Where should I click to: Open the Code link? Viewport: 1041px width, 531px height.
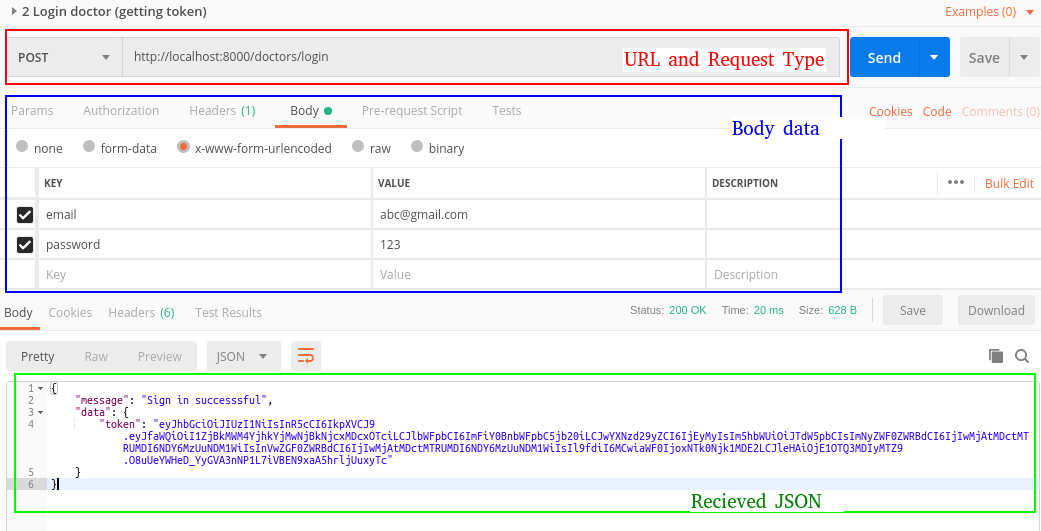(x=937, y=112)
